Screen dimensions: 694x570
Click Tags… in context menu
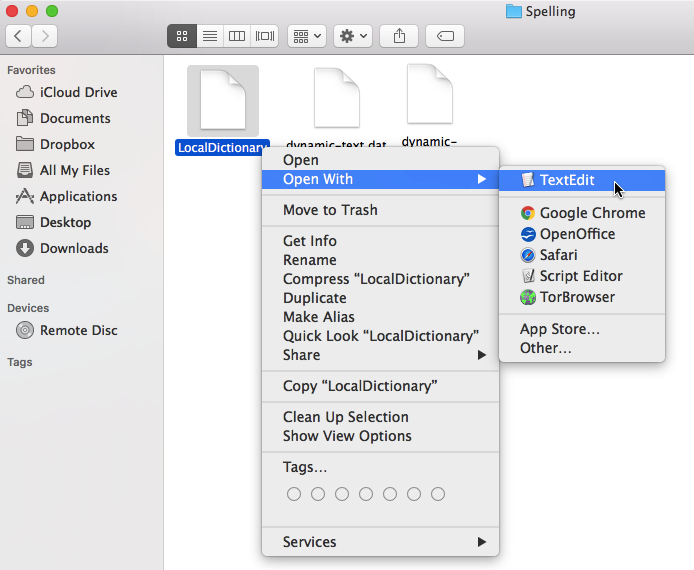(380, 467)
